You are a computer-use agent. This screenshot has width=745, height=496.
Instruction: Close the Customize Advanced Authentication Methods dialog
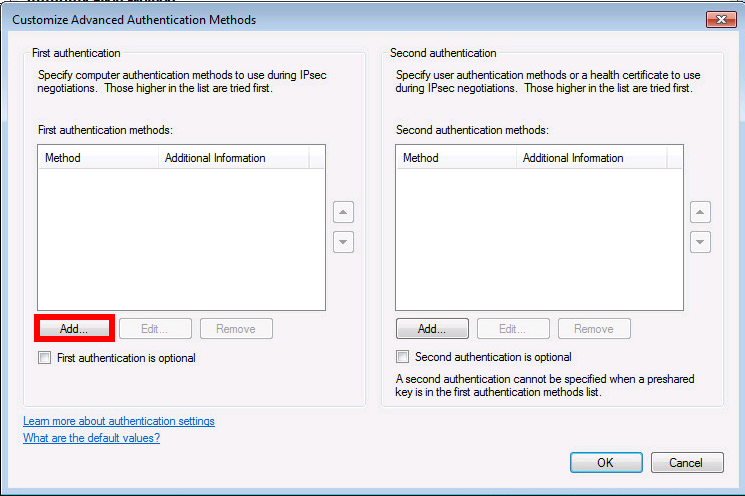tap(721, 19)
